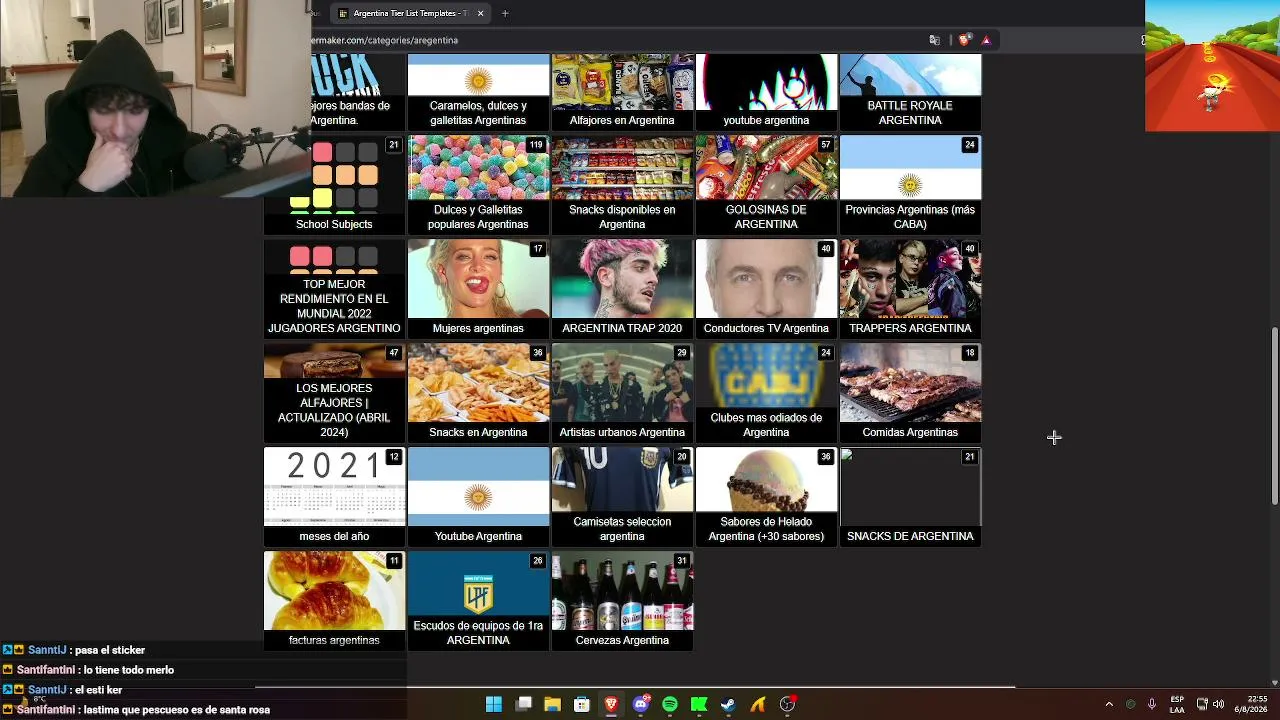Open Steam from the taskbar
Image resolution: width=1280 pixels, height=720 pixels.
(x=728, y=704)
